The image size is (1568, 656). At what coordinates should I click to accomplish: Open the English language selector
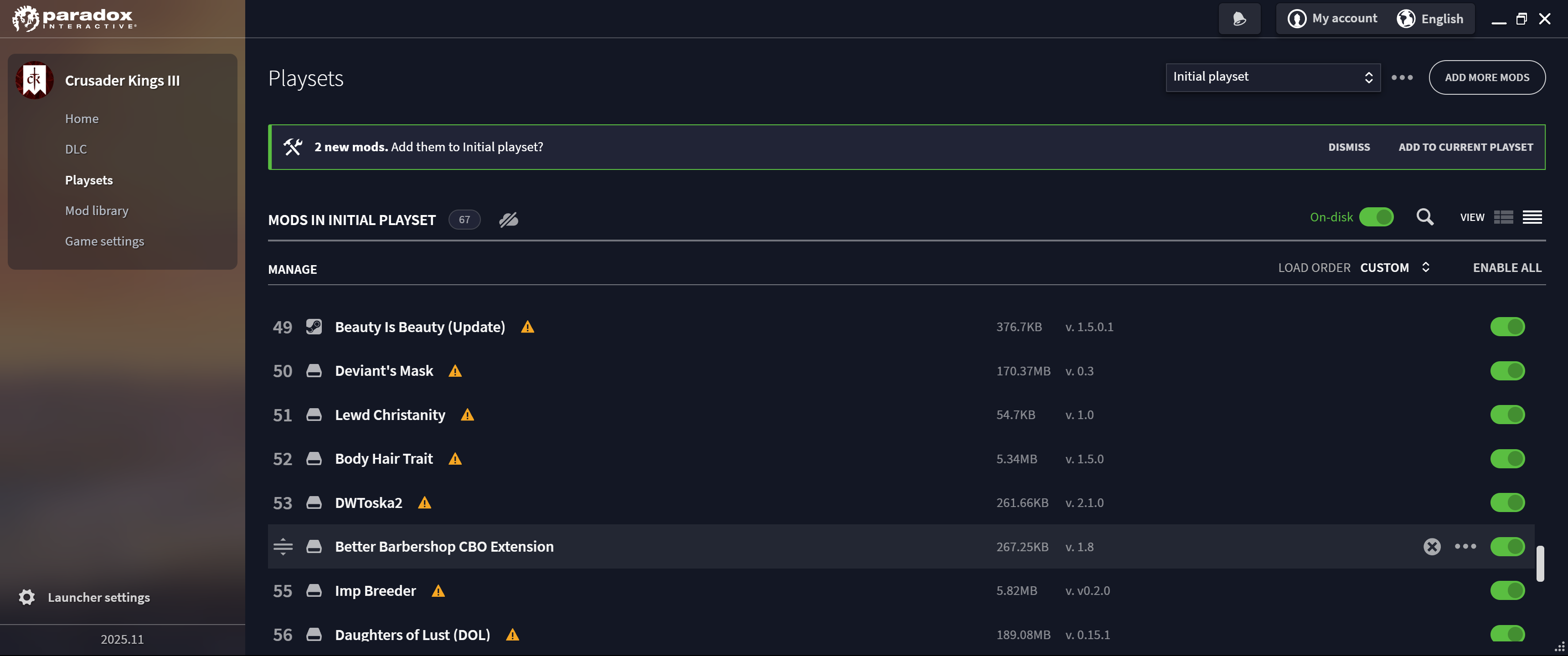pyautogui.click(x=1430, y=19)
